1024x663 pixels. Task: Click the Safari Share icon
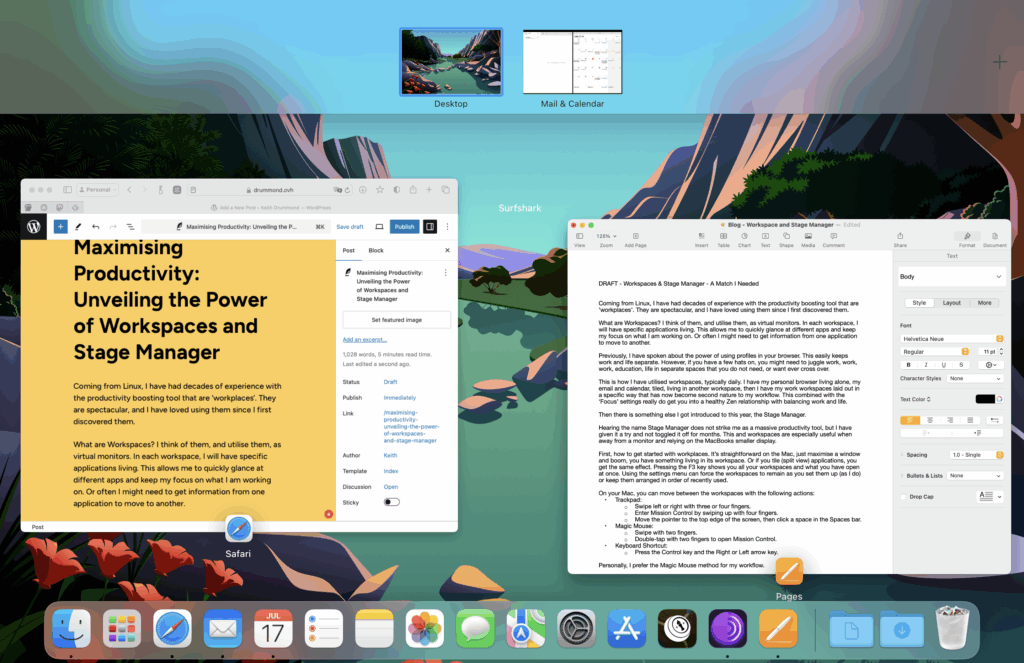click(x=413, y=190)
